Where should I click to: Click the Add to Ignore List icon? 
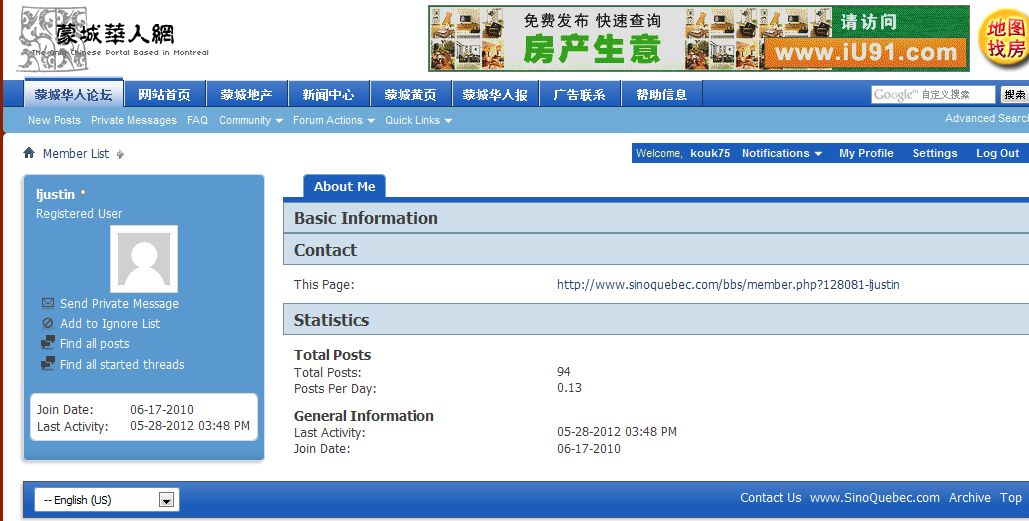coord(48,323)
